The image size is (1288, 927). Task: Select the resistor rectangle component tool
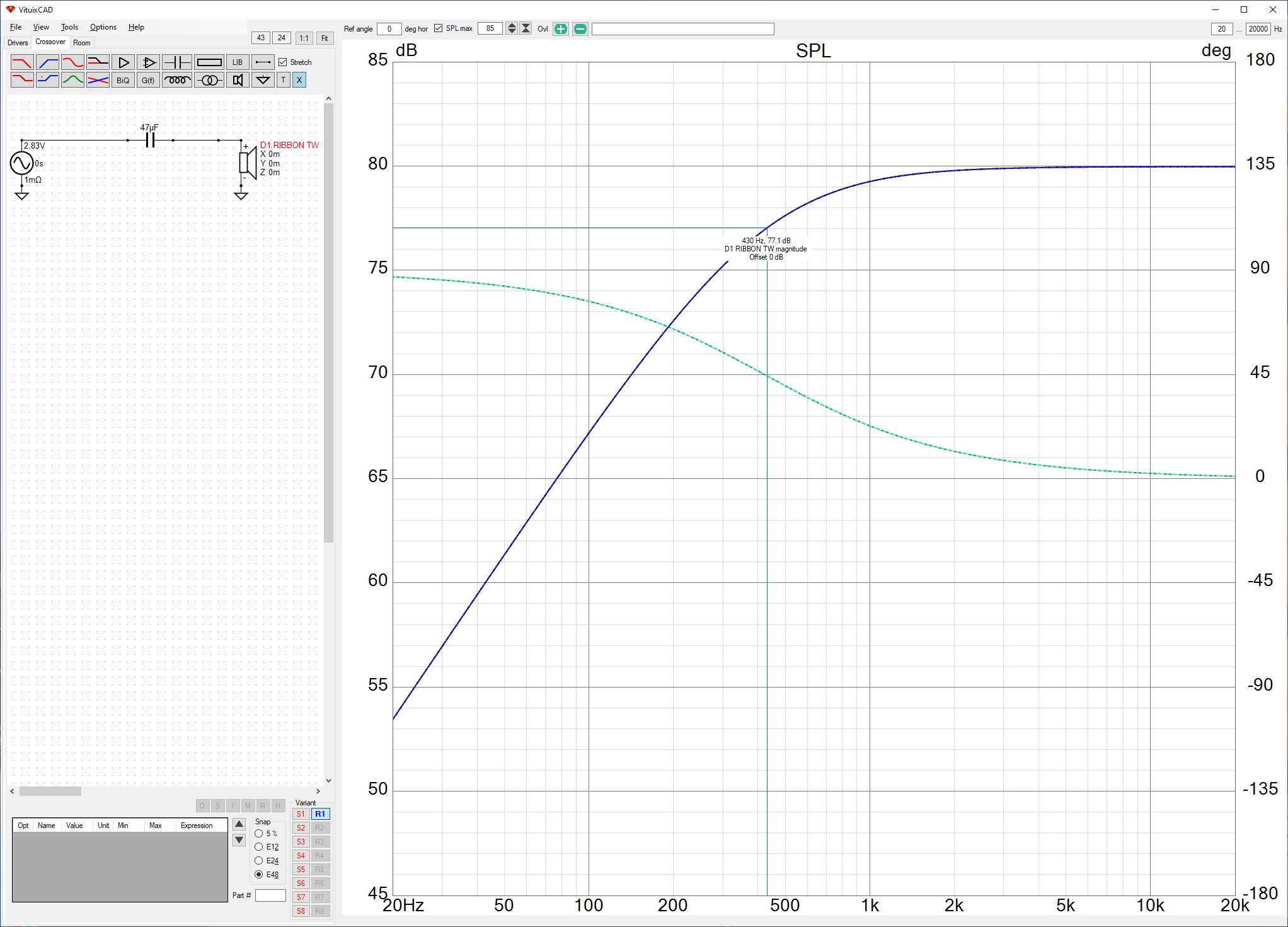coord(209,62)
